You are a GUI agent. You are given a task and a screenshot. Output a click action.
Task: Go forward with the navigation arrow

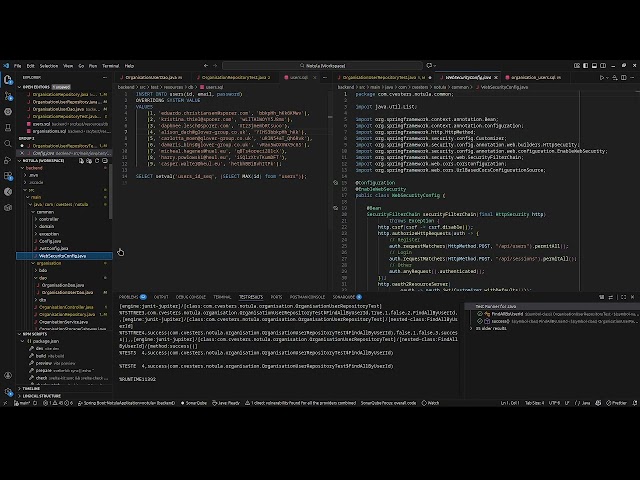pyautogui.click(x=215, y=65)
